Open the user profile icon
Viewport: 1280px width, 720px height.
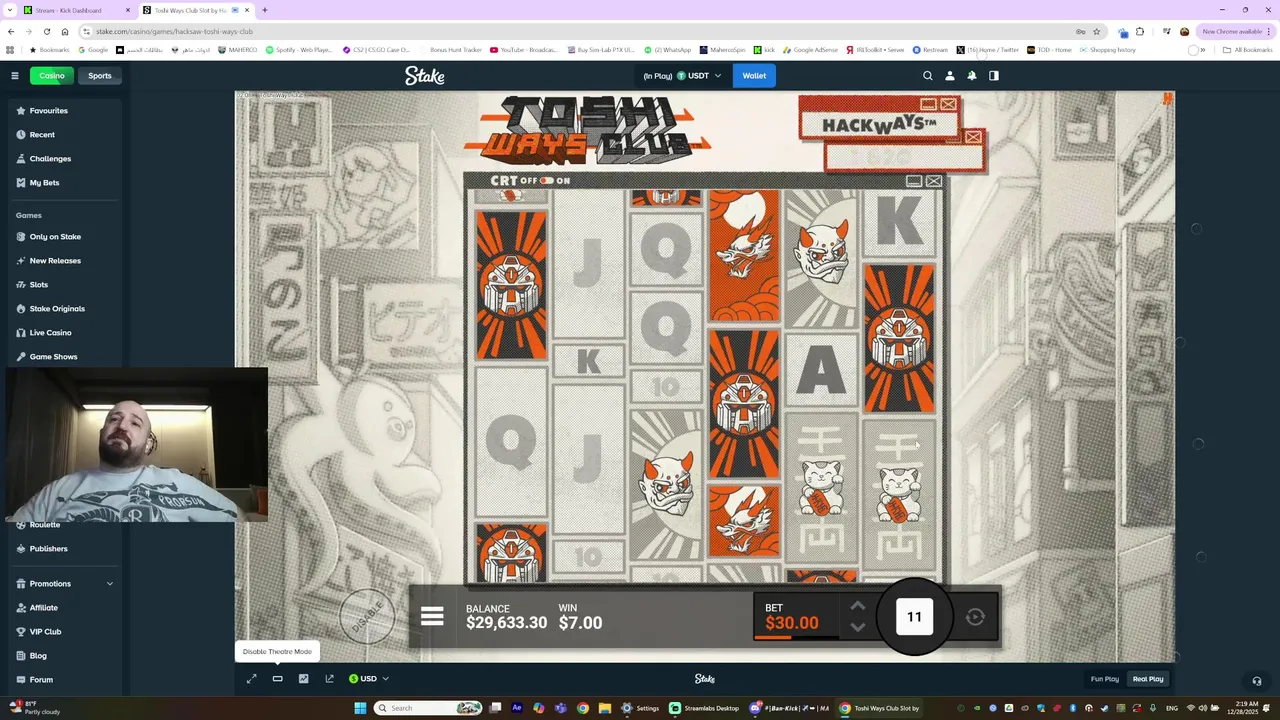pyautogui.click(x=950, y=75)
